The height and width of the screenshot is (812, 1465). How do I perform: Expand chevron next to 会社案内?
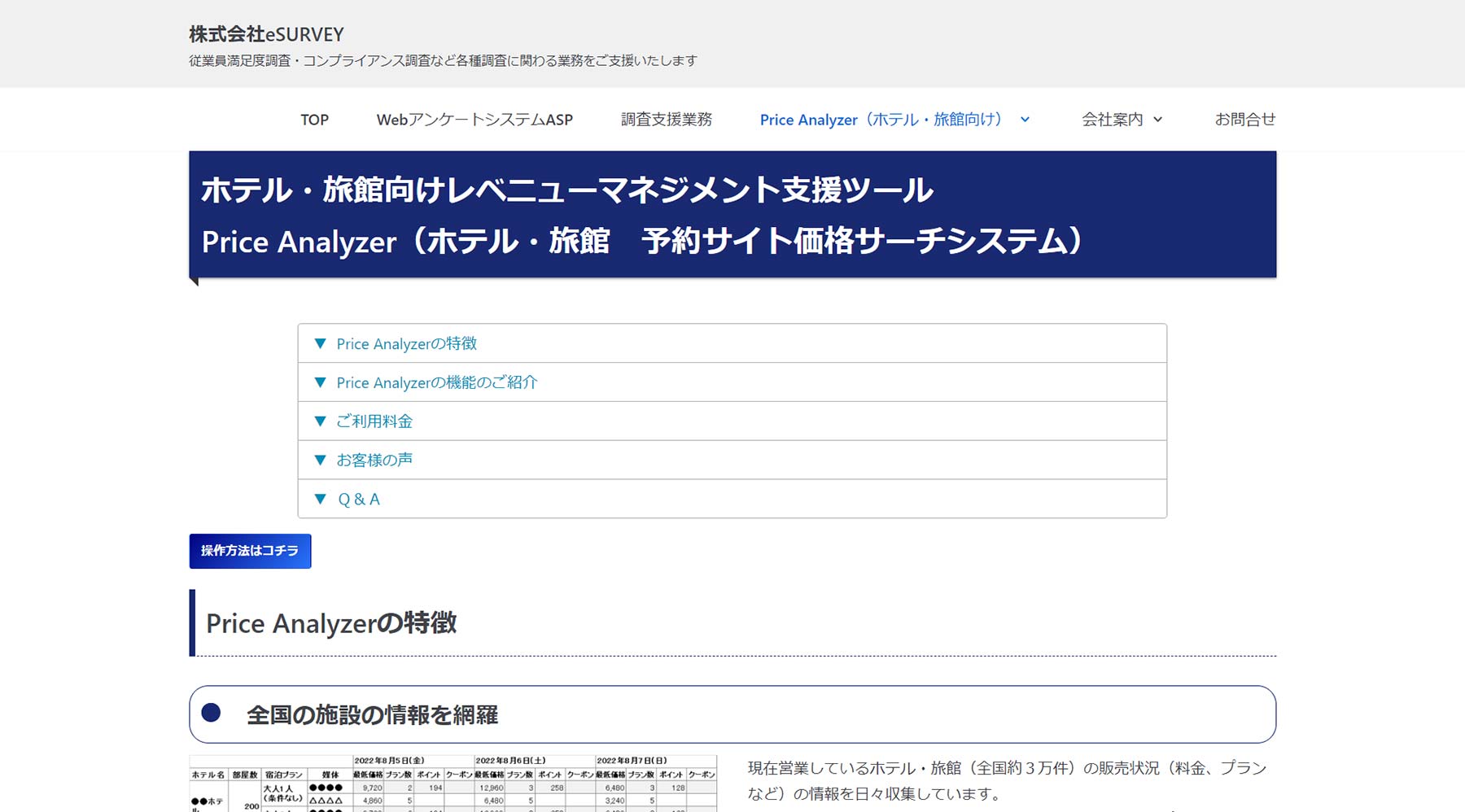(x=1157, y=120)
